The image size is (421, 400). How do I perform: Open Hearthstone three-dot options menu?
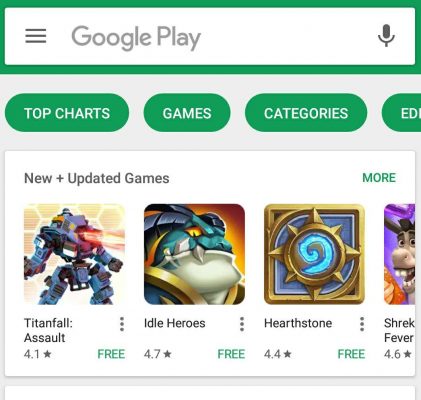pos(362,324)
